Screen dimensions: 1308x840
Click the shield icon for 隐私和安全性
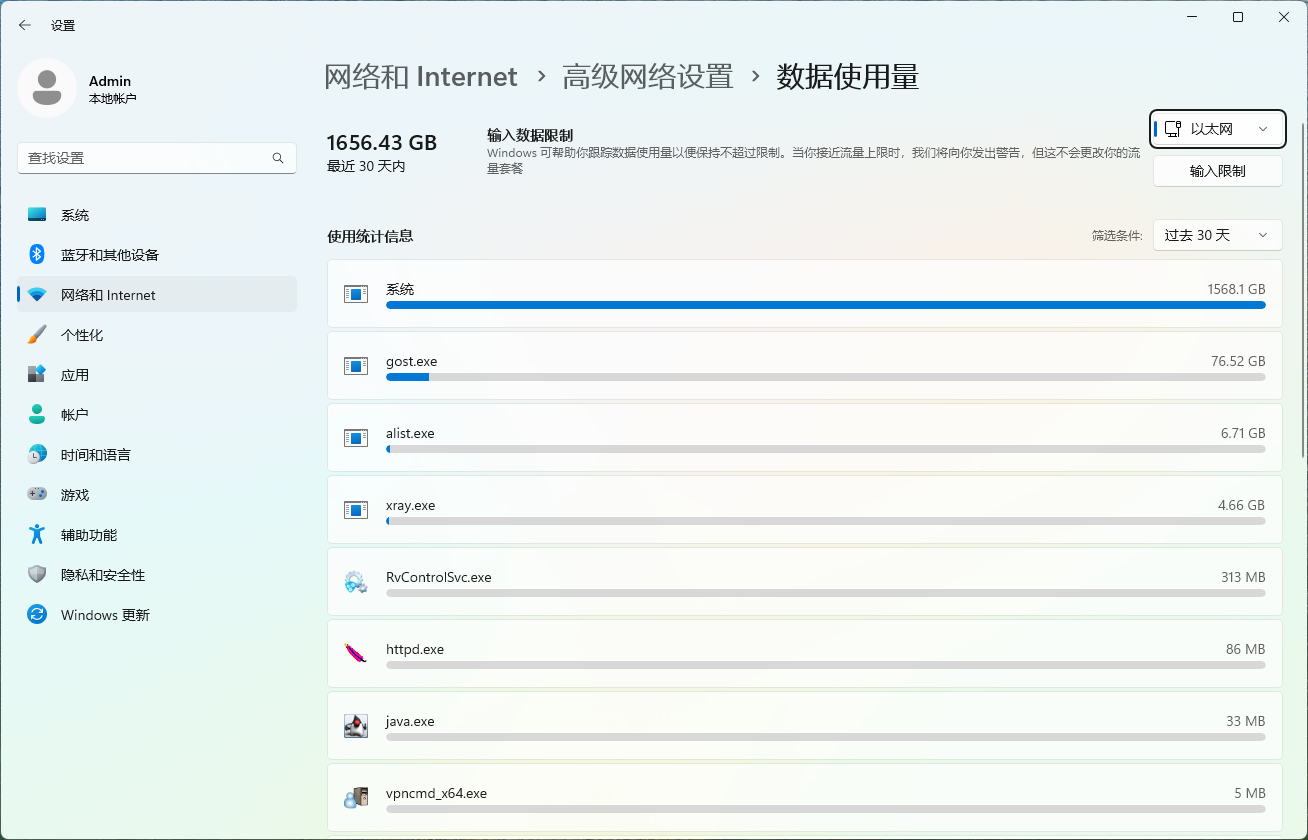tap(37, 575)
